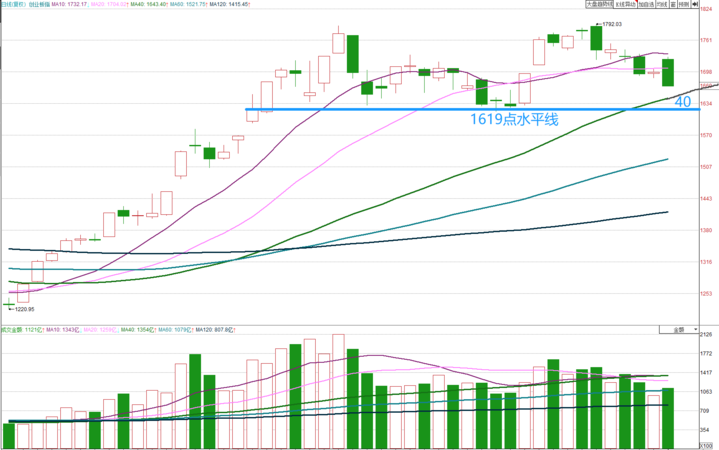719x450 pixels.
Task: Click the X100 scale label at bottom right
Action: tap(706, 446)
